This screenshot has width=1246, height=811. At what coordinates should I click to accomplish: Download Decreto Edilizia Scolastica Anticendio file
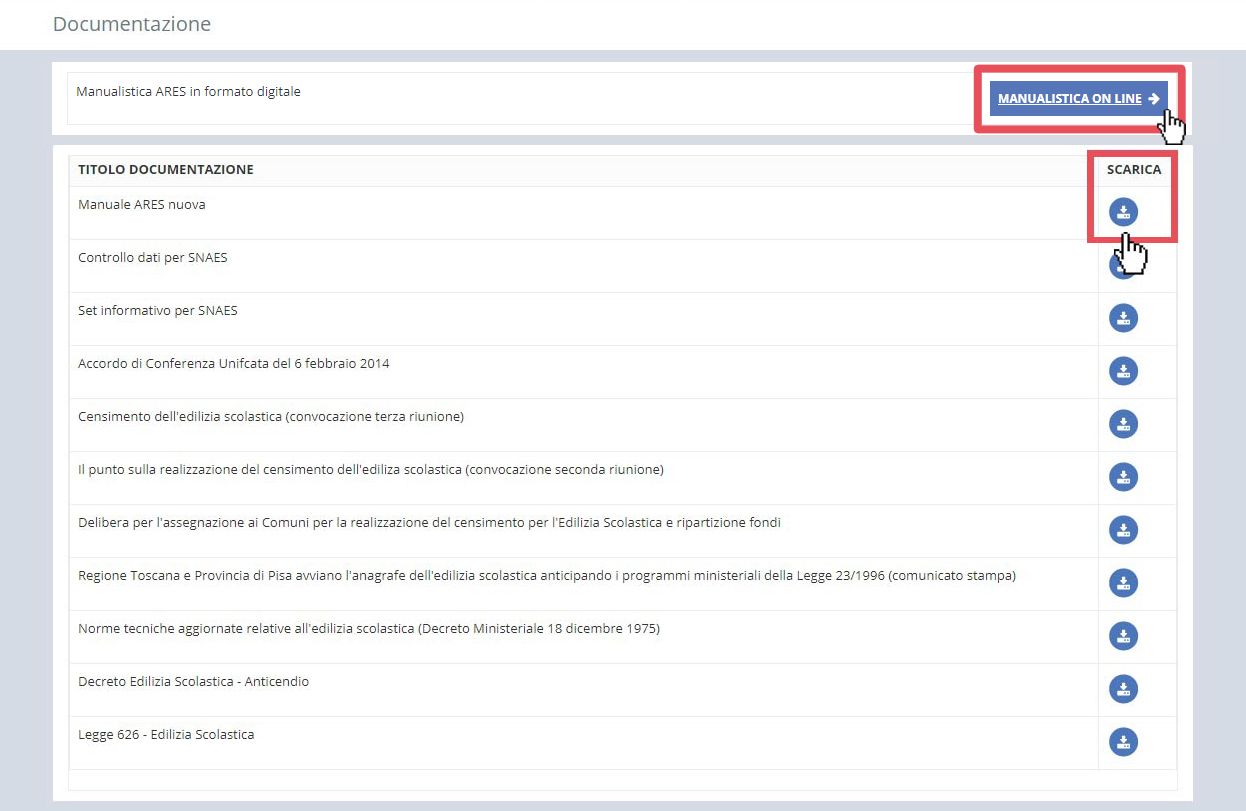1123,689
